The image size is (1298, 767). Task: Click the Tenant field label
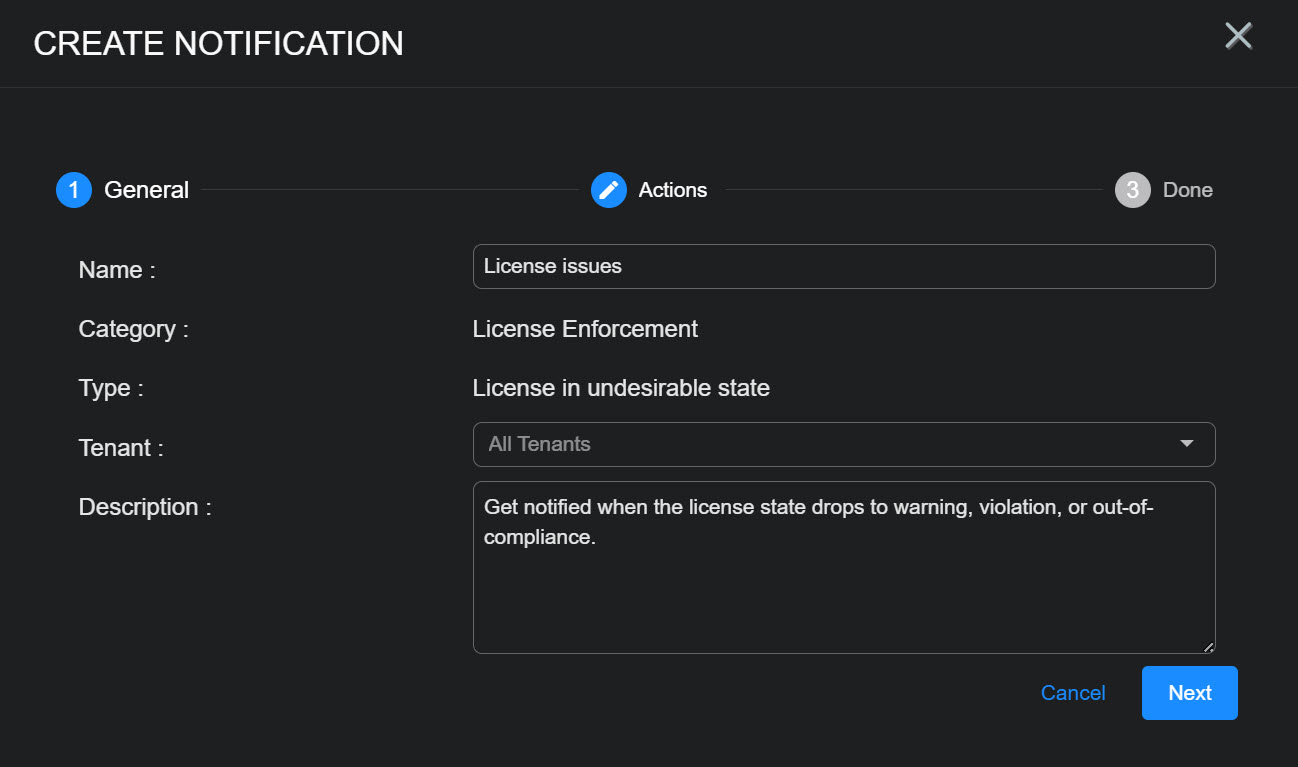click(121, 448)
